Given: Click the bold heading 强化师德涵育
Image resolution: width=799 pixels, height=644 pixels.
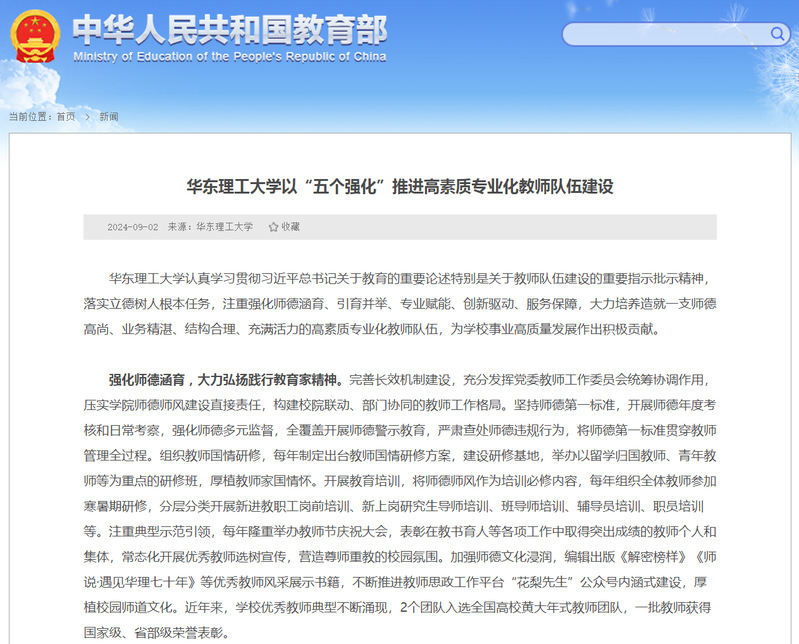Looking at the screenshot, I should (147, 380).
